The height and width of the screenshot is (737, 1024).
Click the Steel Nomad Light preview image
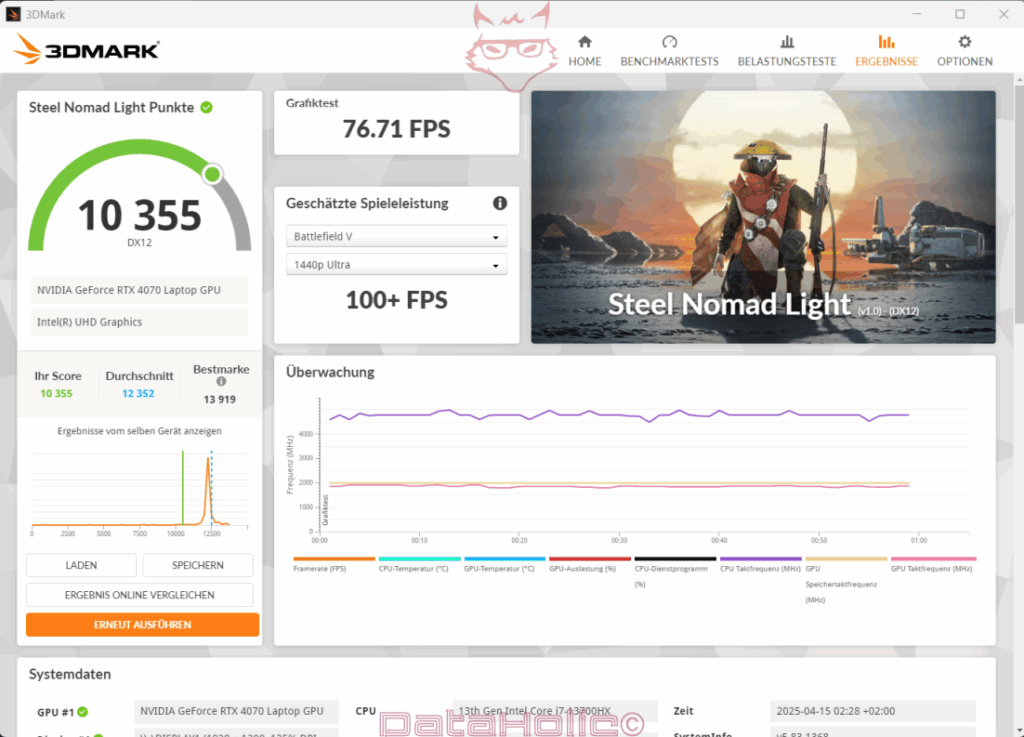coord(763,217)
